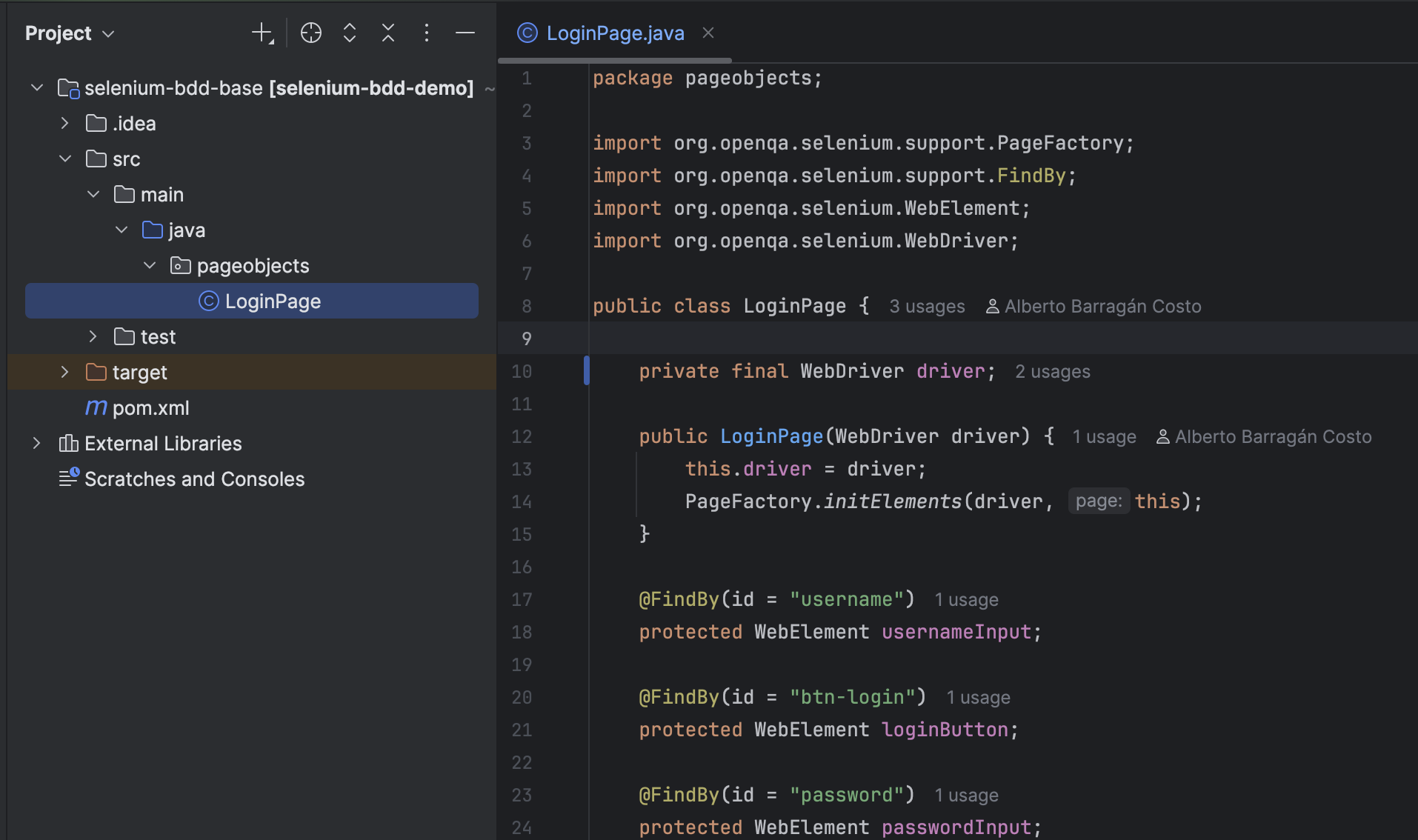Click the Scratches and Consoles icon
The width and height of the screenshot is (1418, 840).
pyautogui.click(x=68, y=477)
